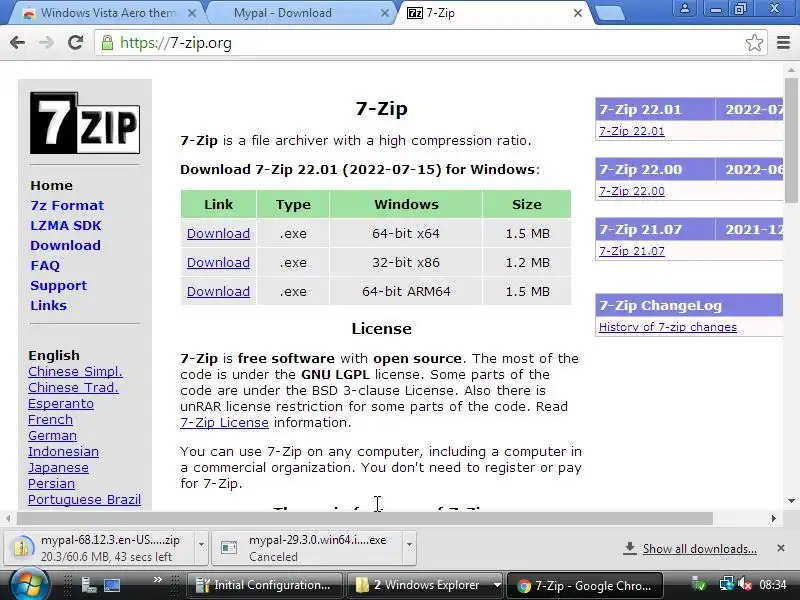Image resolution: width=800 pixels, height=600 pixels.
Task: Open the 7-Zip License link
Action: pos(224,422)
